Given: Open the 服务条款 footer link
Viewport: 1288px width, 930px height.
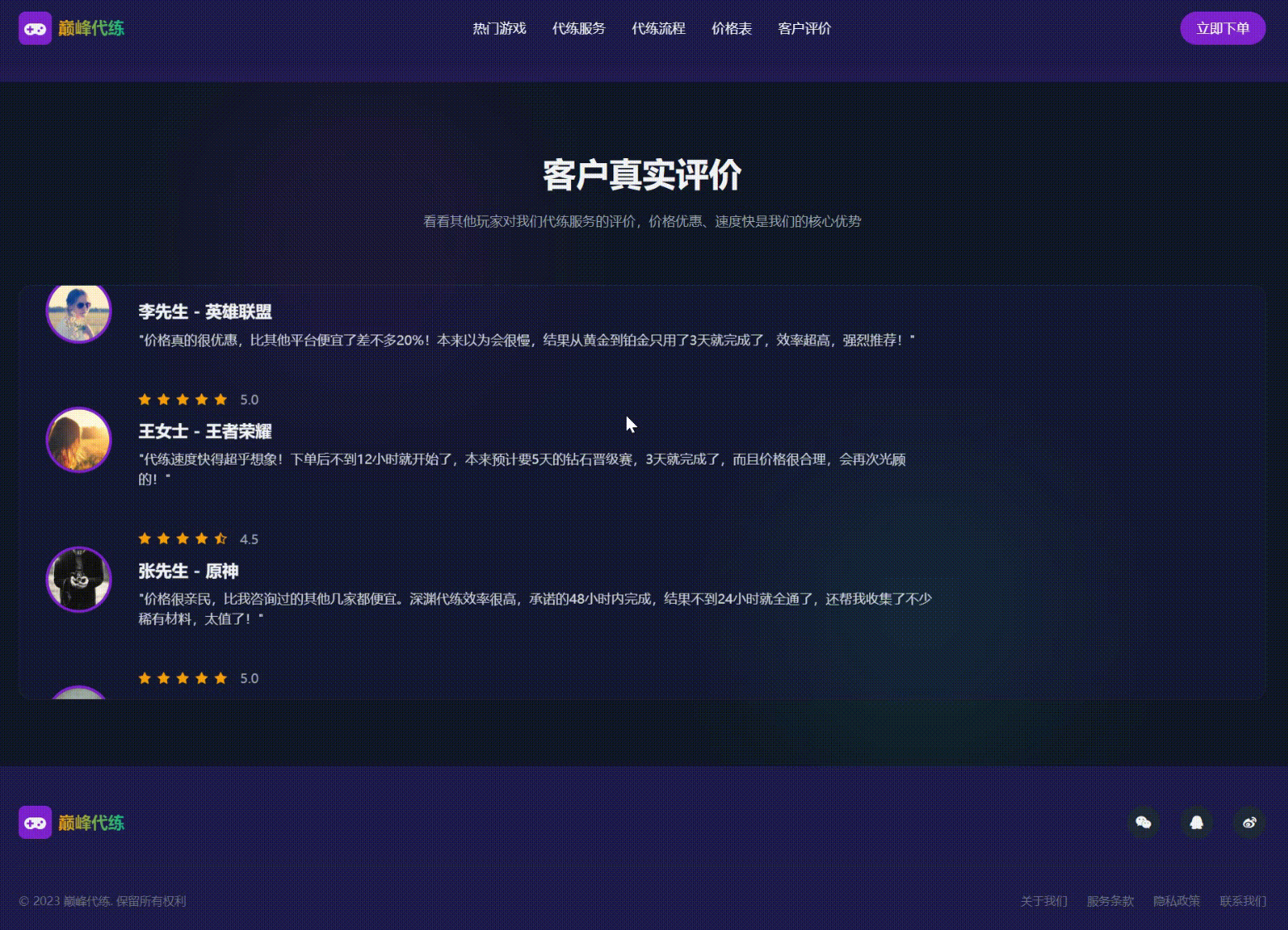Looking at the screenshot, I should click(1110, 901).
